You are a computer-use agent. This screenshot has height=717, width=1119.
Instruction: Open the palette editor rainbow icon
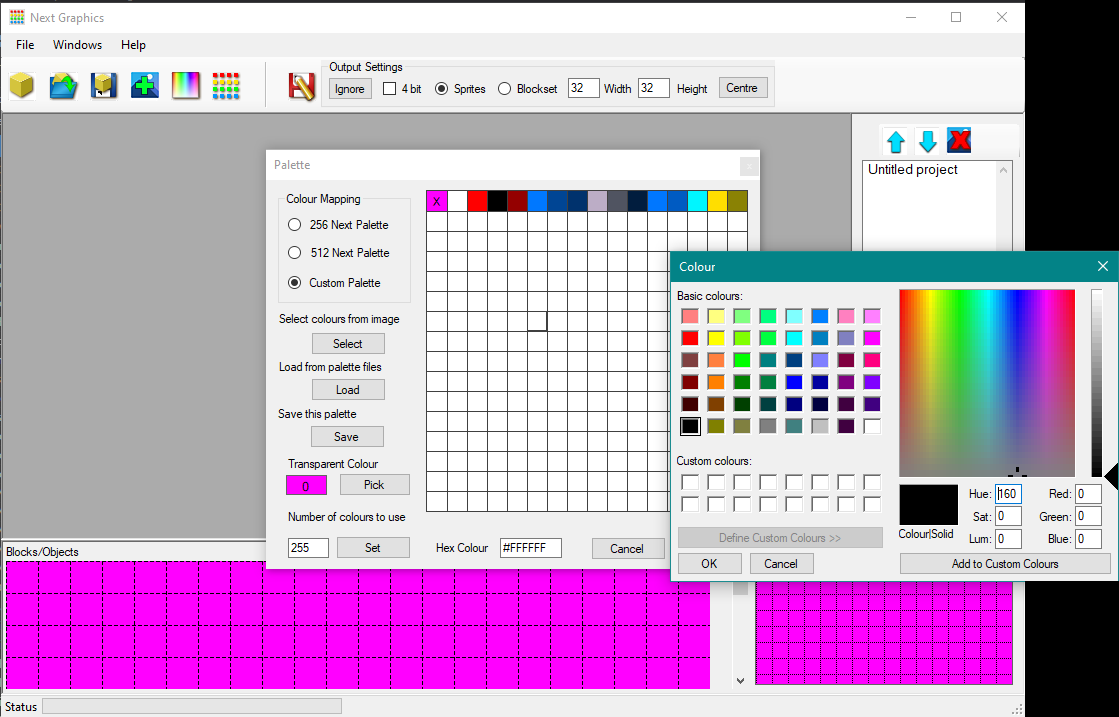tap(185, 86)
